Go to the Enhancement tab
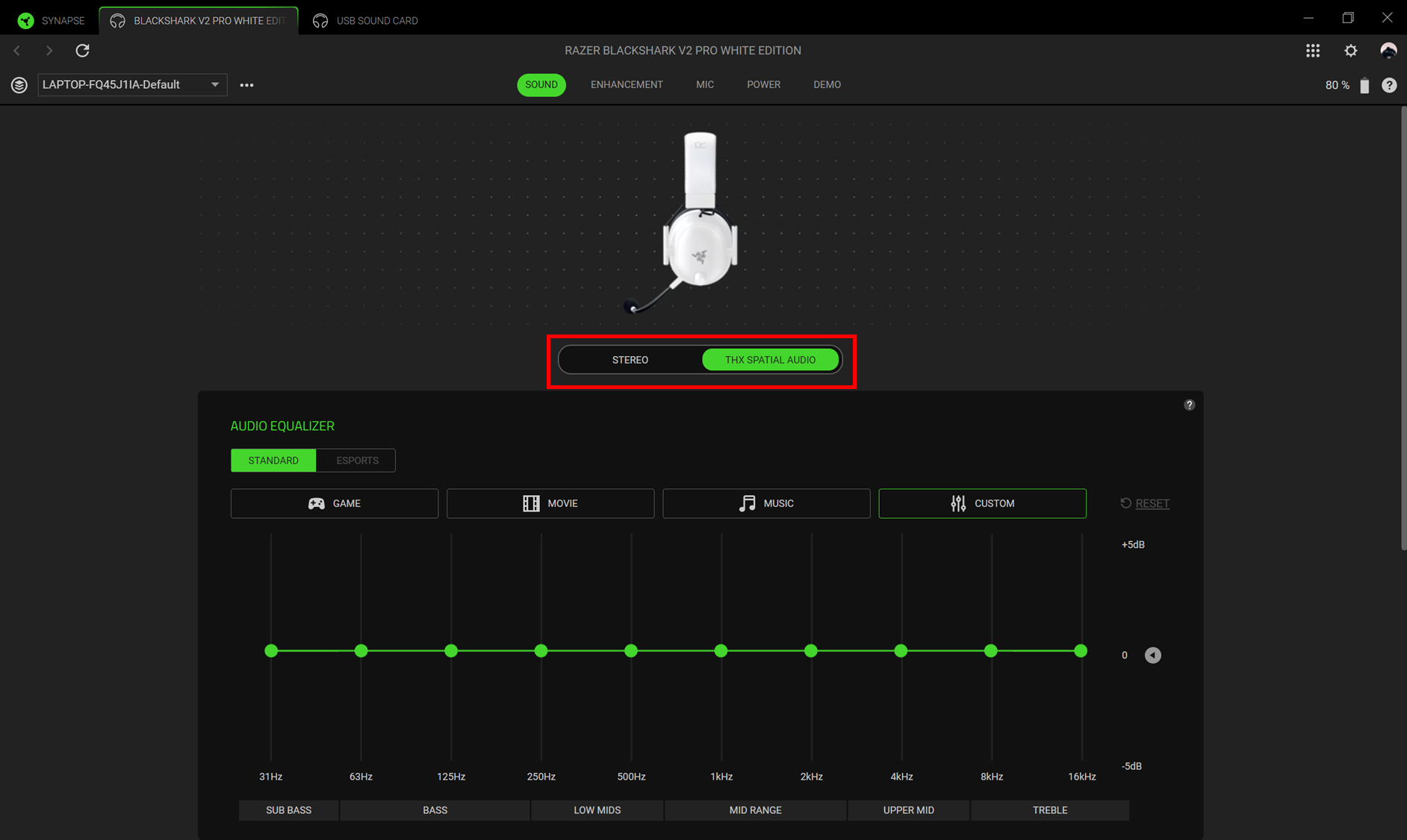Viewport: 1407px width, 840px height. pos(627,84)
